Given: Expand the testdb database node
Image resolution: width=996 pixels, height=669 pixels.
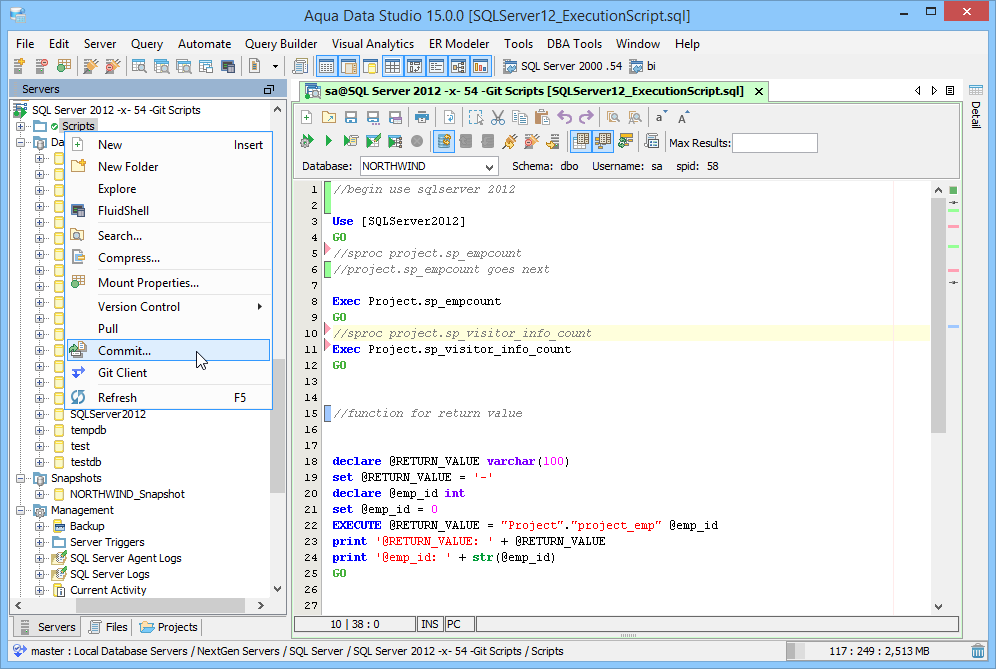Looking at the screenshot, I should click(39, 462).
